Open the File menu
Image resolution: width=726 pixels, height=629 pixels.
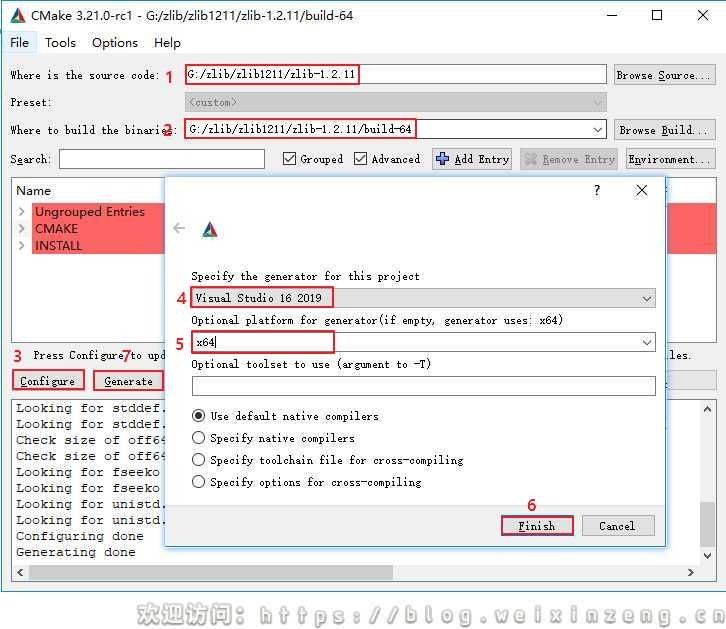(x=19, y=43)
